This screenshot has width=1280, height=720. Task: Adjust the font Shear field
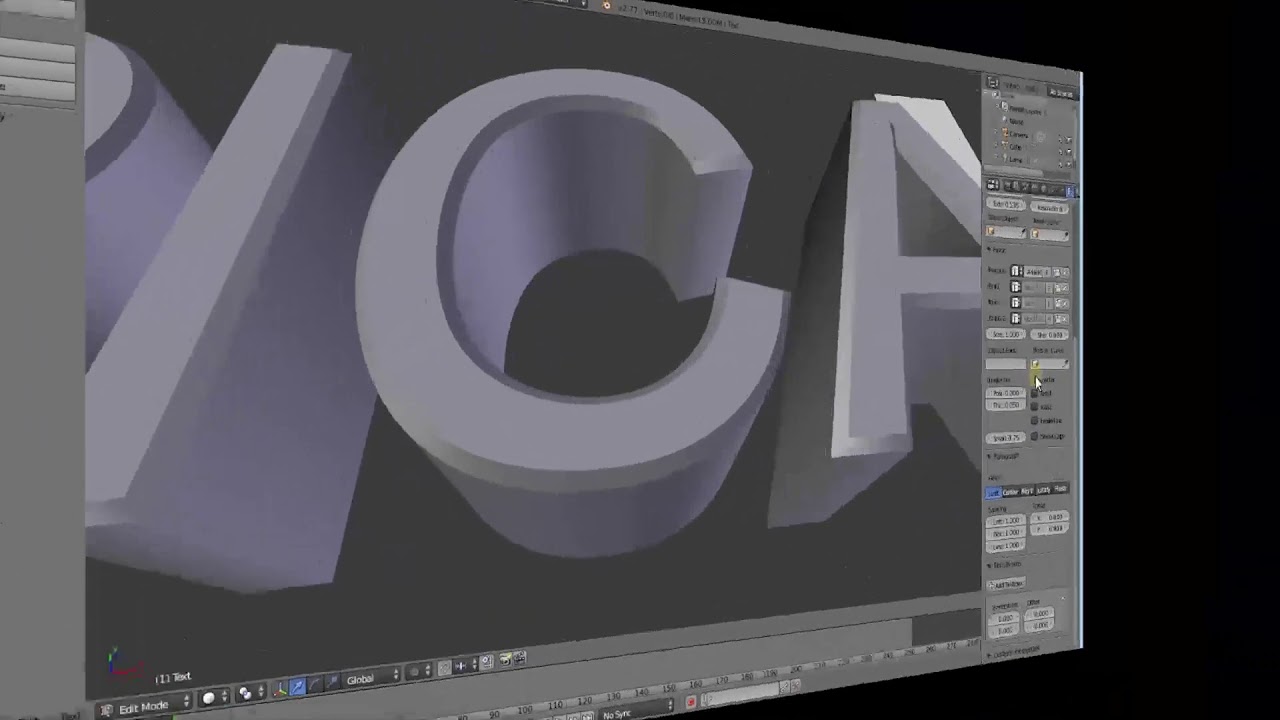(1049, 335)
